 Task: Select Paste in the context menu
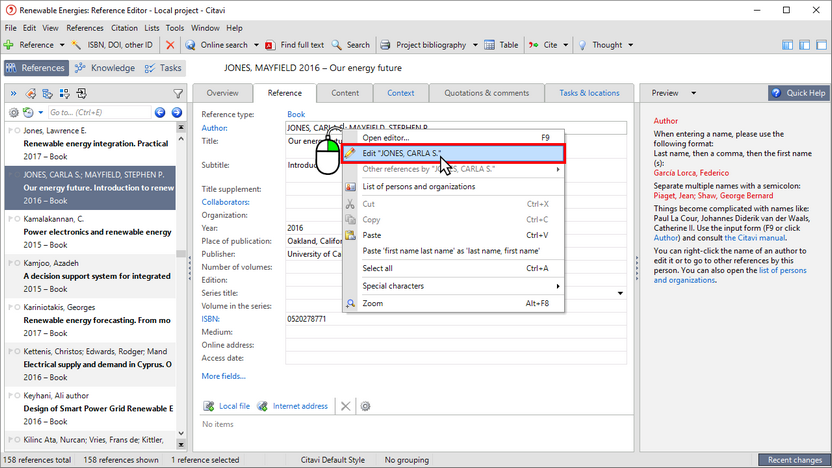click(454, 236)
